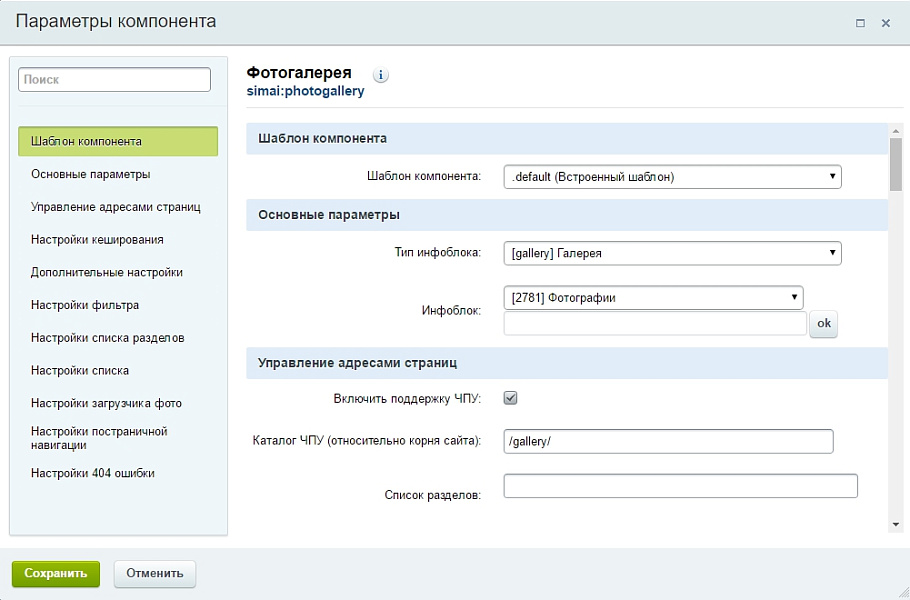The width and height of the screenshot is (910, 600).
Task: Click the info icon next to Фотогалерея
Action: click(x=381, y=75)
